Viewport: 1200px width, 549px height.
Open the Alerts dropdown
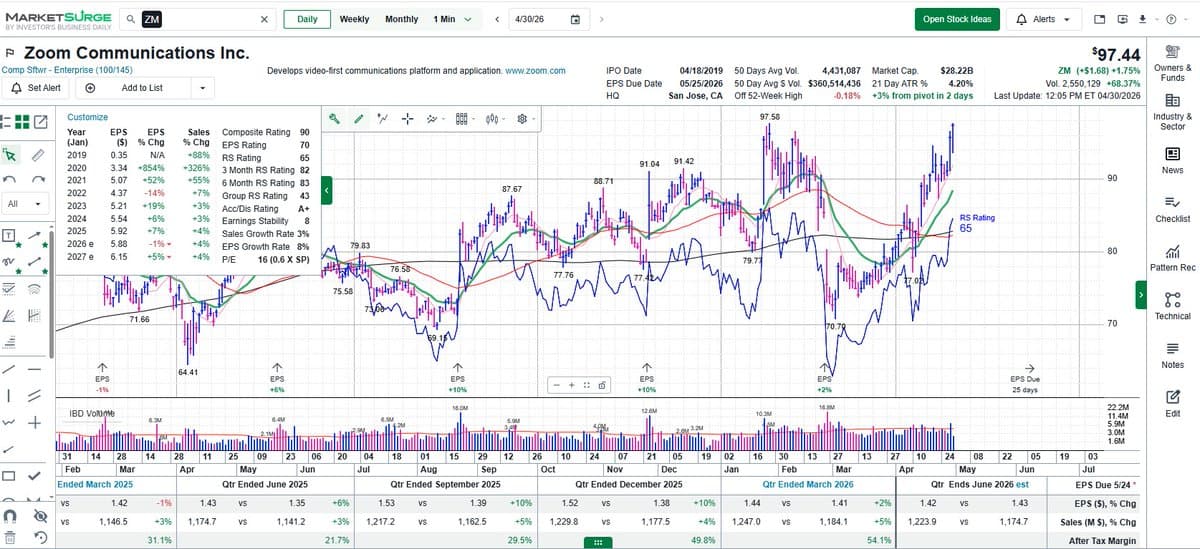pyautogui.click(x=1043, y=19)
